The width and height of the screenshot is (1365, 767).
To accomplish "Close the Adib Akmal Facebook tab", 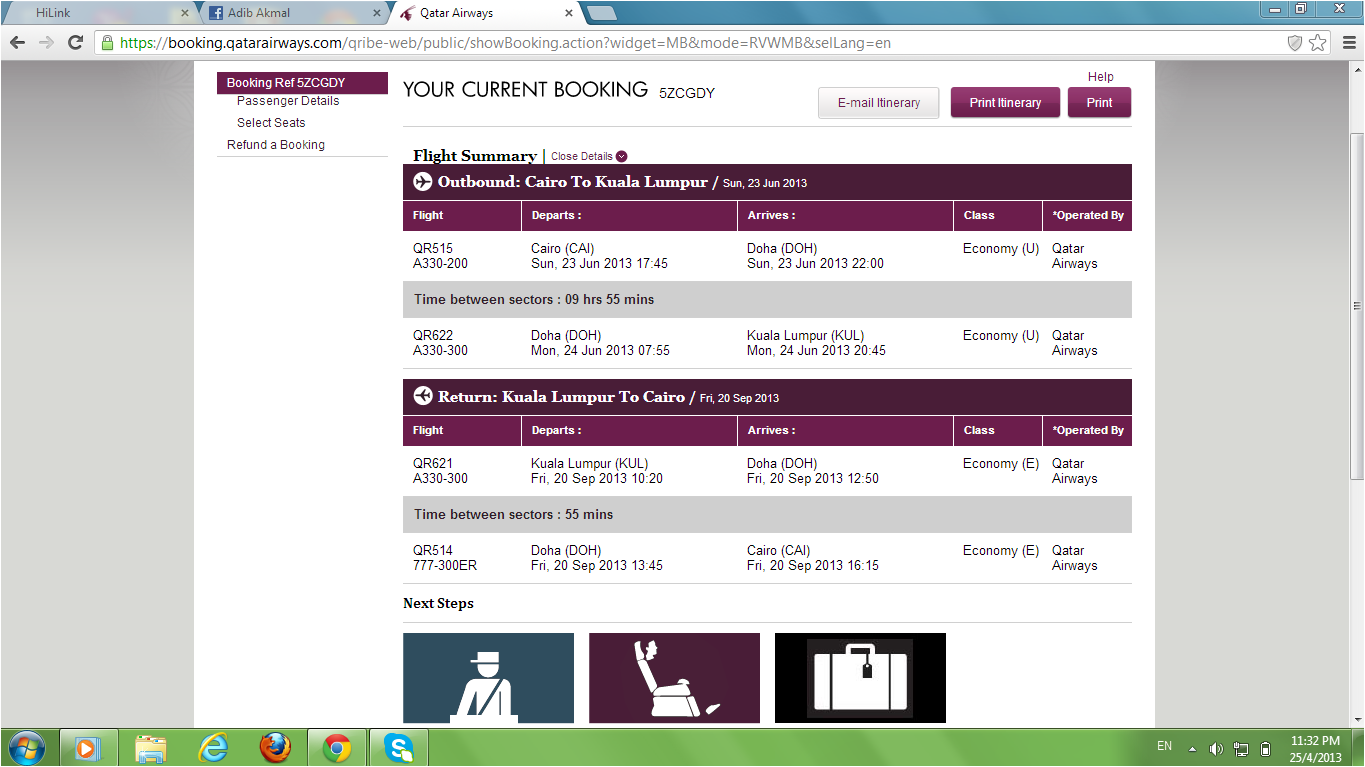I will (x=377, y=13).
